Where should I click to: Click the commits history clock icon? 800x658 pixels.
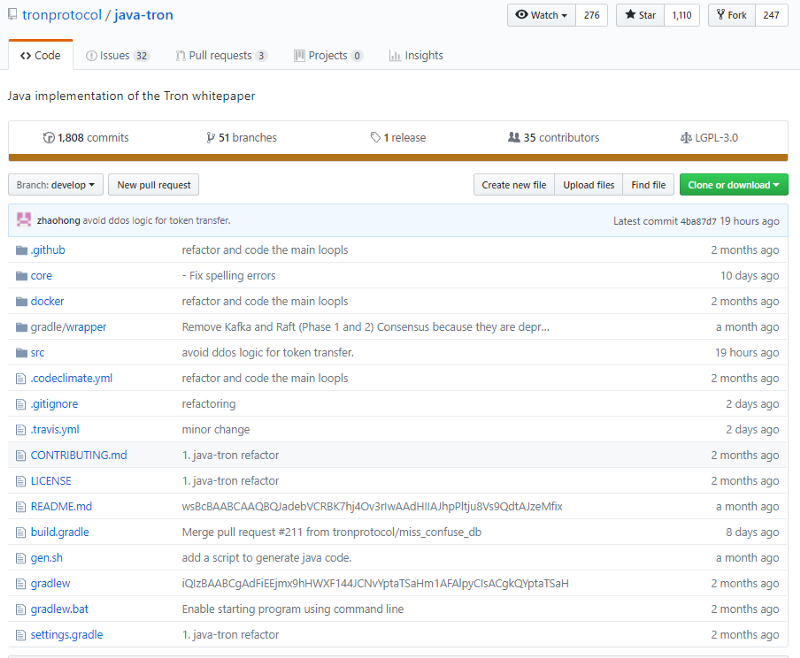click(48, 138)
